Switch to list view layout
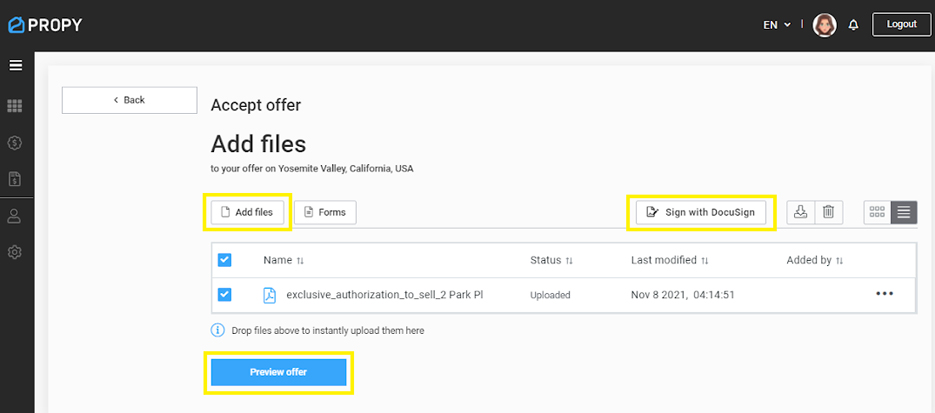Screen dimensions: 935x413 click(x=904, y=212)
